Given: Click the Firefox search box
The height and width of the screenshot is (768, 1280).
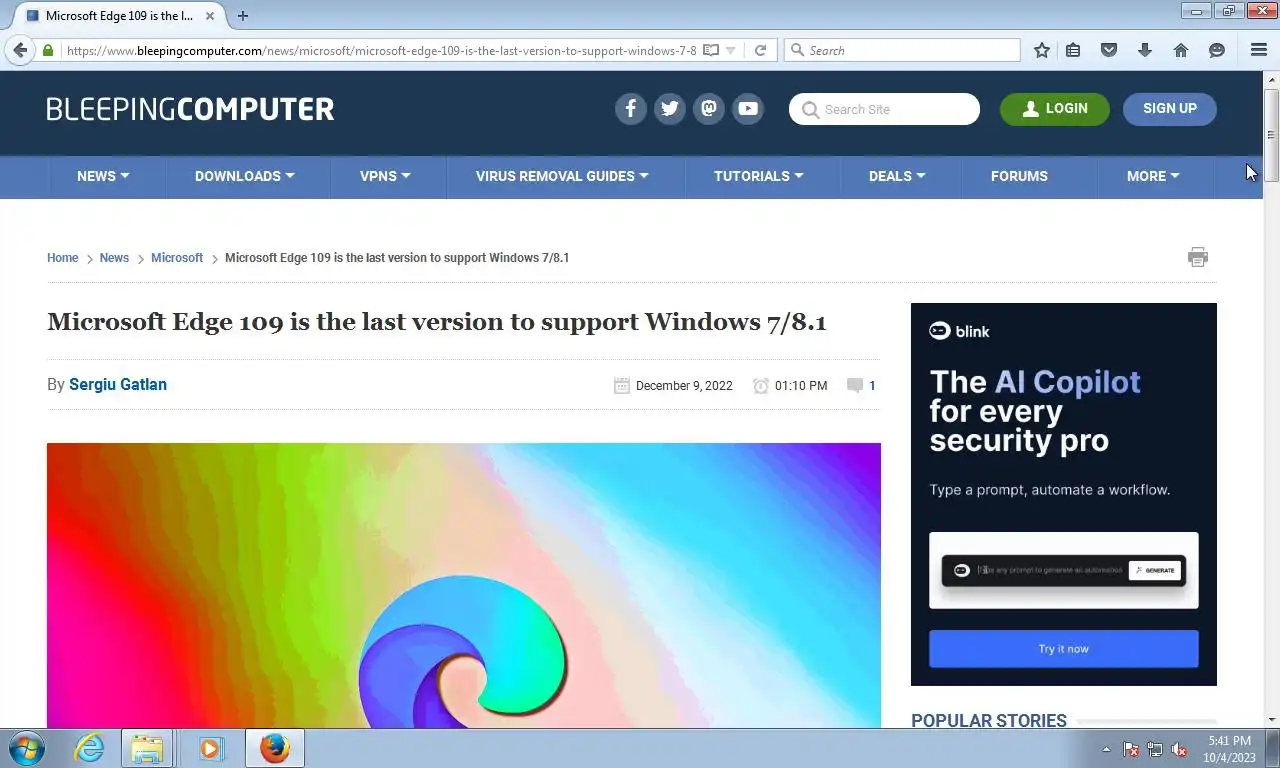Looking at the screenshot, I should [902, 50].
